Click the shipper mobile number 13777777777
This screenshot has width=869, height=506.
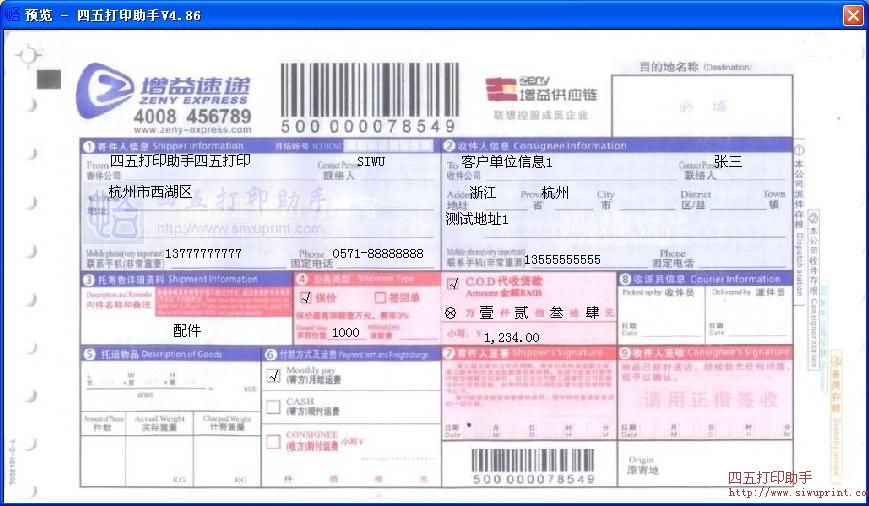[x=203, y=254]
